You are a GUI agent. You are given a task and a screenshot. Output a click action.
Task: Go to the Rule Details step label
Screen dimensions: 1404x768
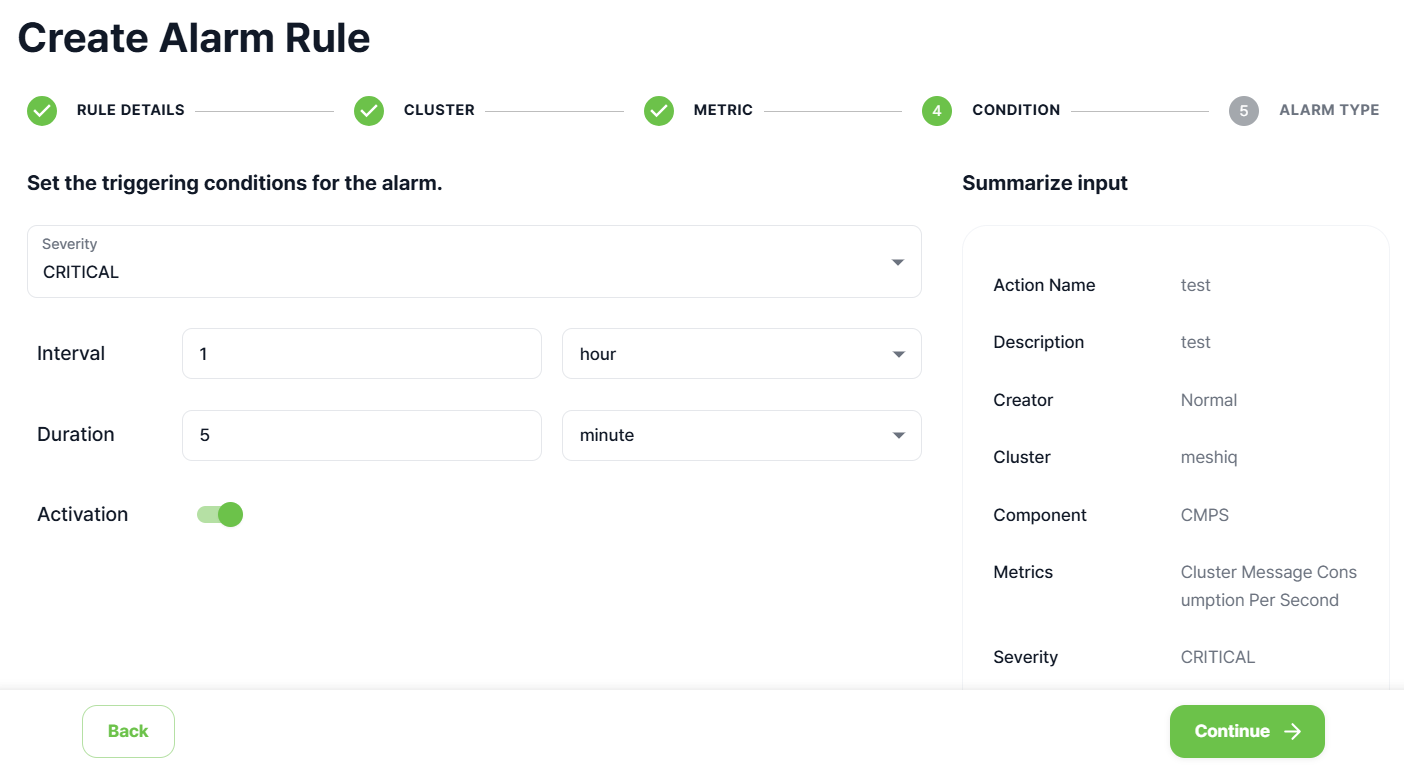(131, 111)
